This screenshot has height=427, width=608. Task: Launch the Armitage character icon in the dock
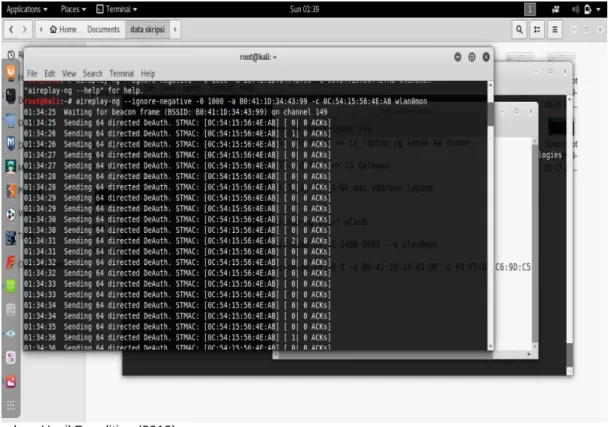(11, 167)
